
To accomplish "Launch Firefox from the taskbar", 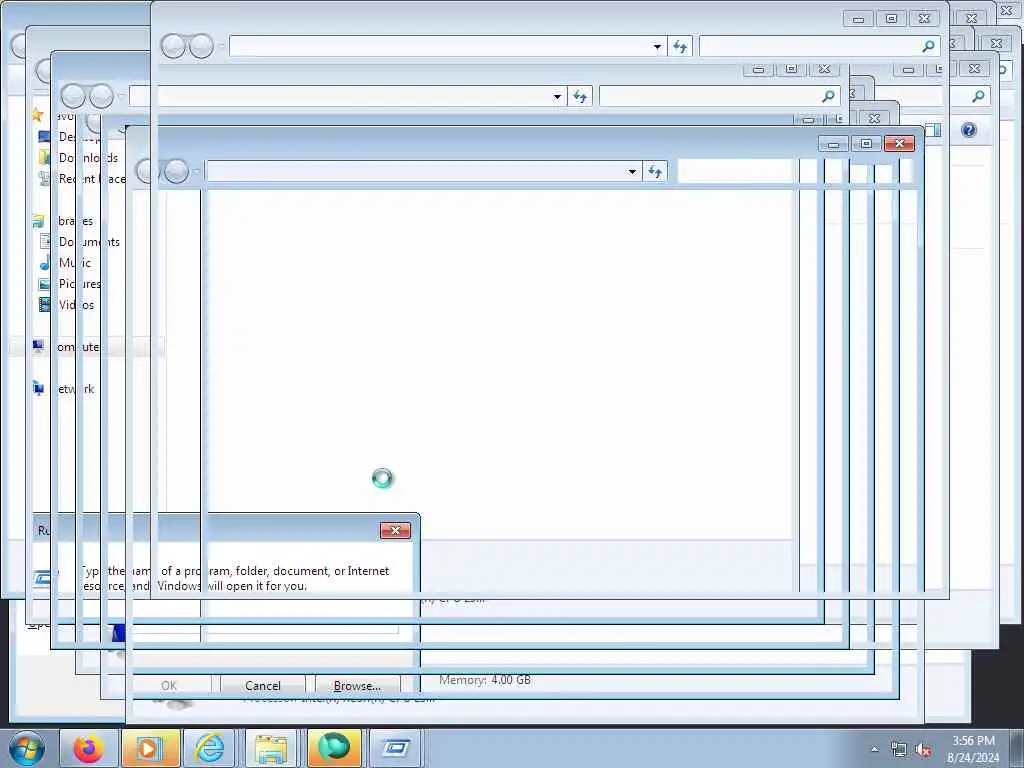I will point(88,748).
